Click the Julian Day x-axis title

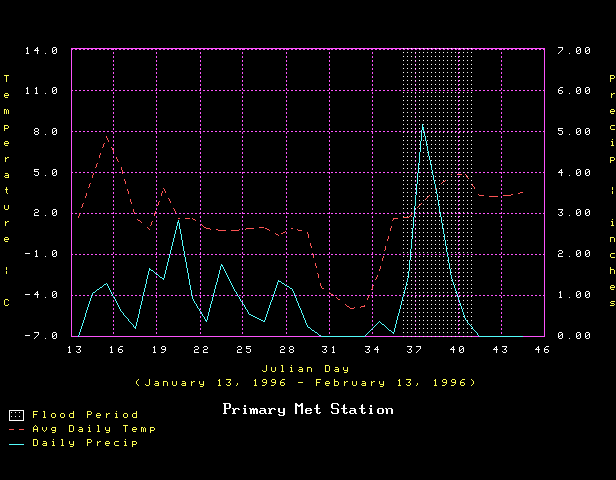coord(307,367)
